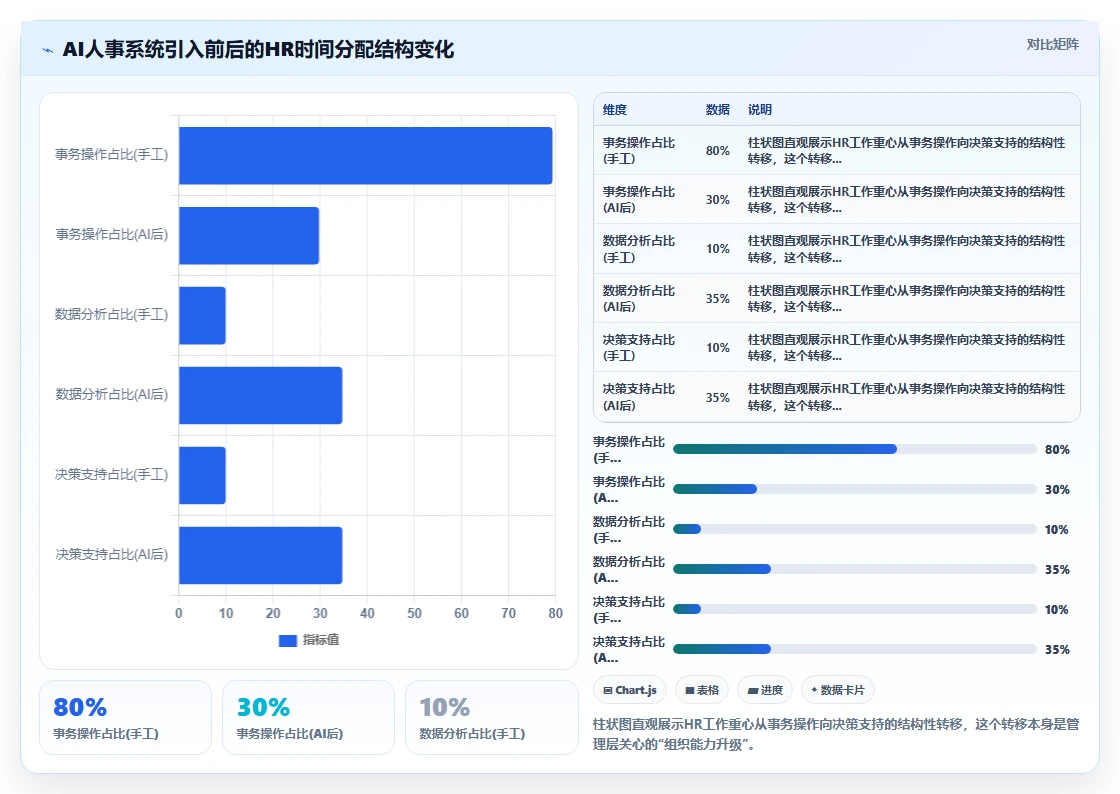Click the 35% cell of 数据分析占比(AI后) row
This screenshot has height=794, width=1120.
tap(718, 298)
